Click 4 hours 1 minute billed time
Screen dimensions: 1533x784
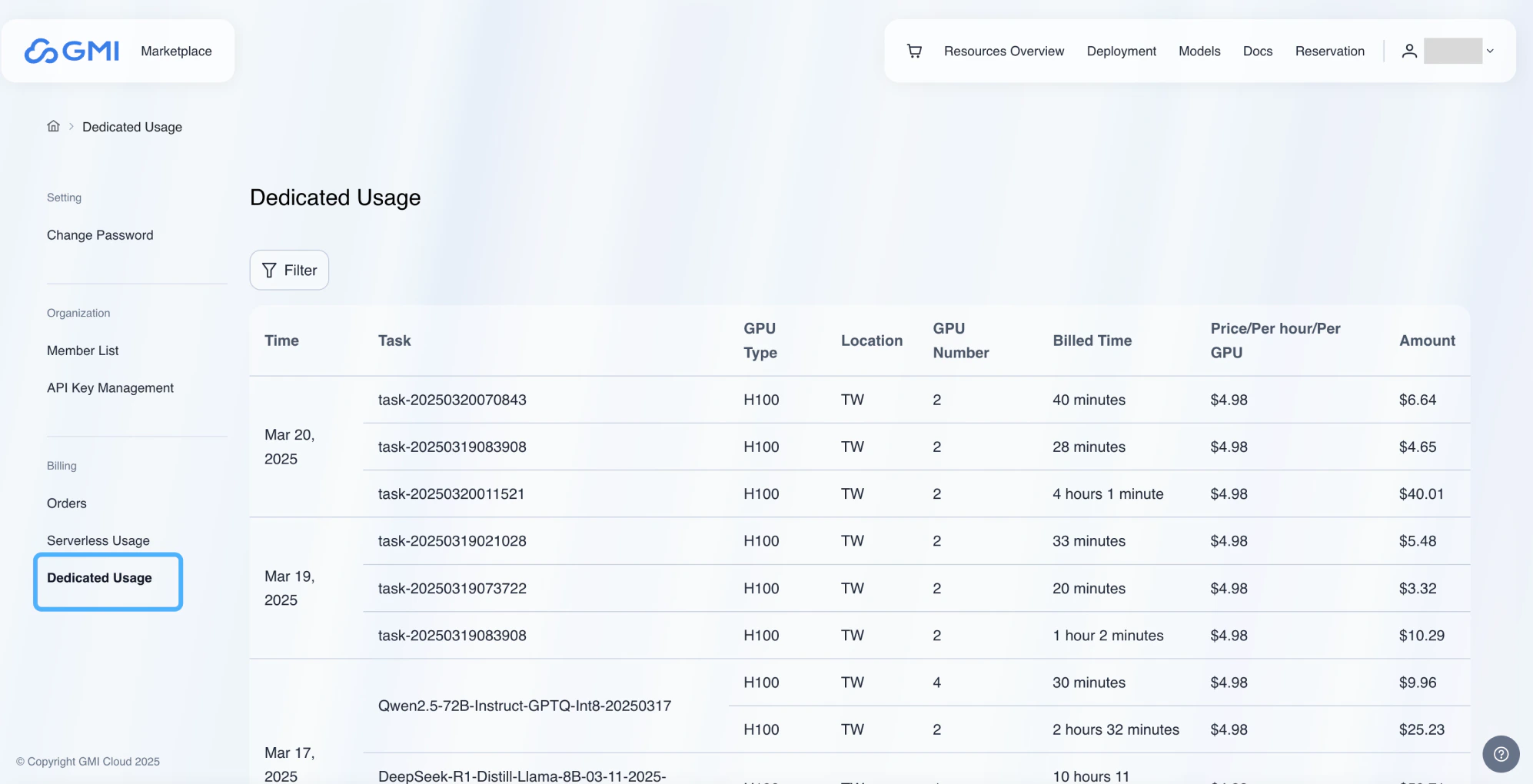(1108, 493)
